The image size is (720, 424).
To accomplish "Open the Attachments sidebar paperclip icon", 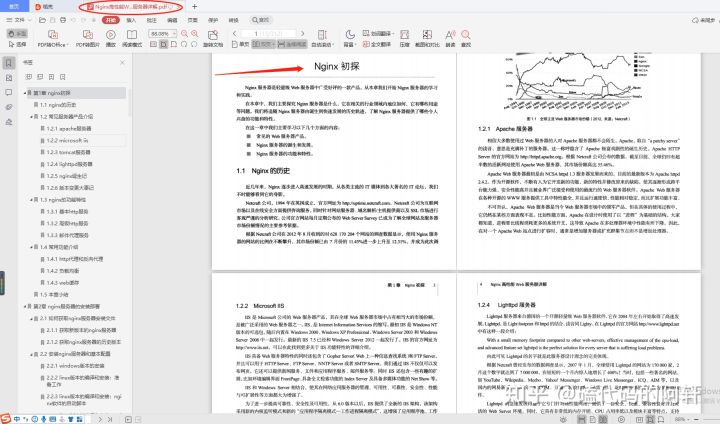I will pyautogui.click(x=9, y=107).
